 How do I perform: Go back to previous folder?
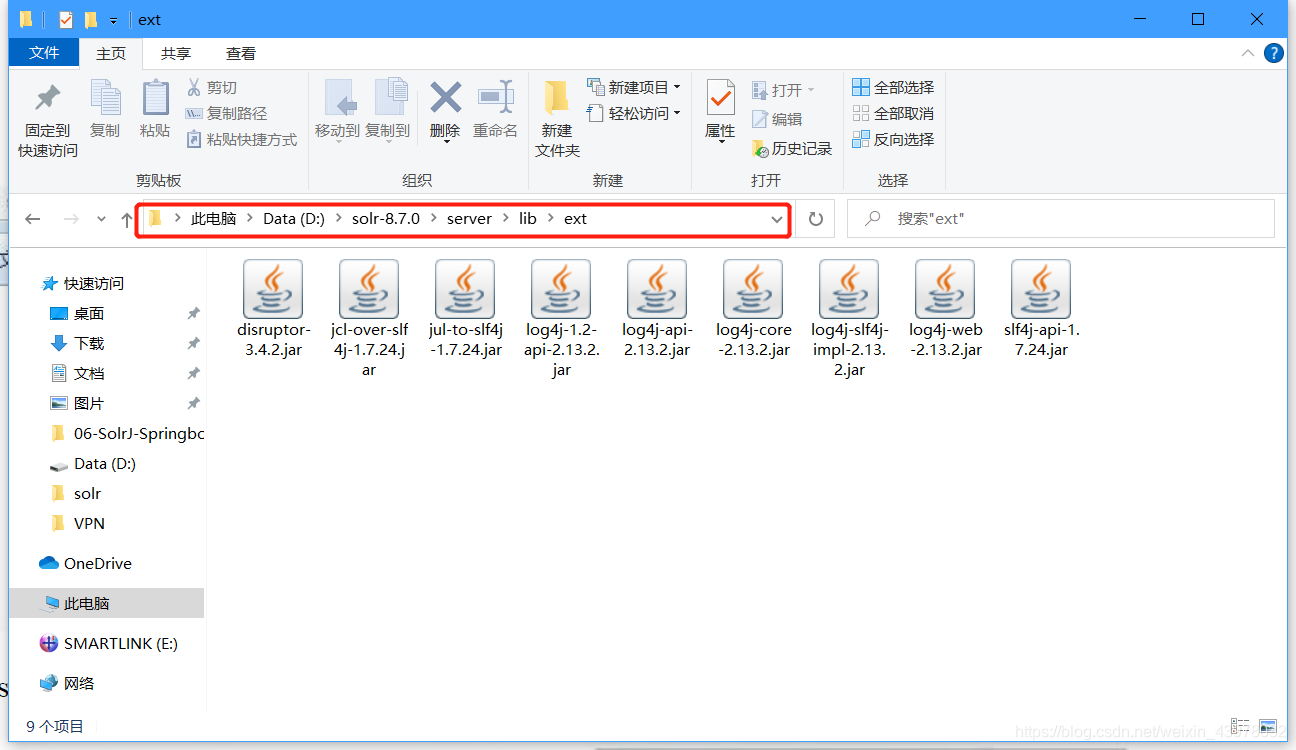33,219
